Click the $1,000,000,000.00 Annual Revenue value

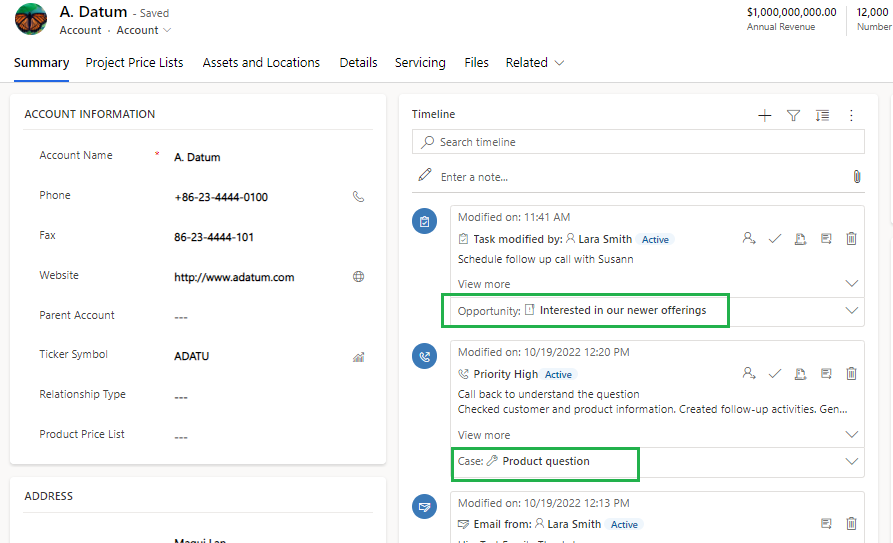(792, 12)
